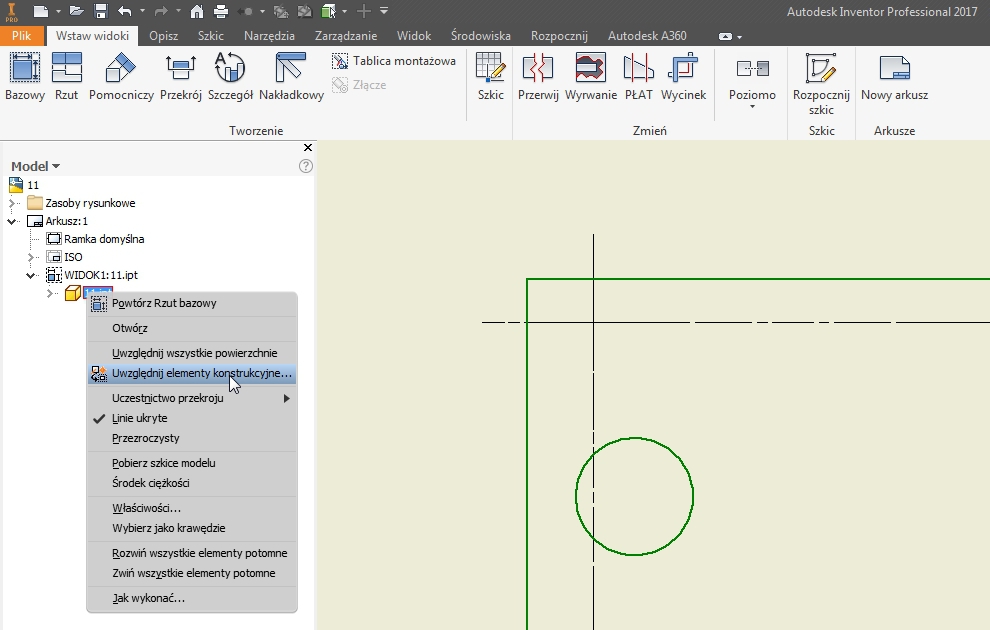This screenshot has height=630, width=990.
Task: Select the Przerwij break view tool
Action: pos(538,77)
